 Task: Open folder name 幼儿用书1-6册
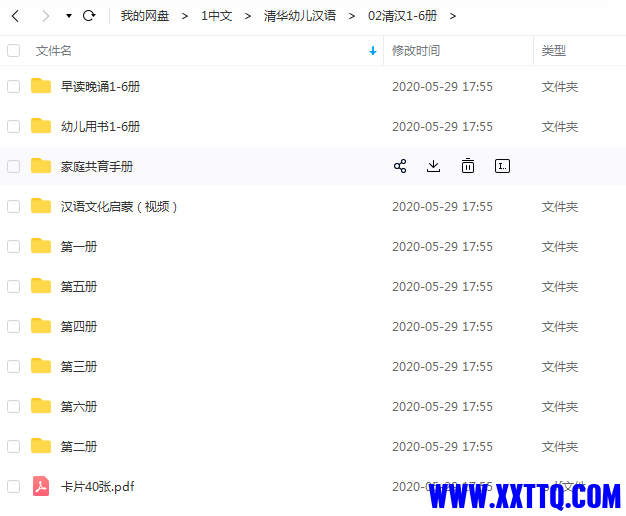[100, 126]
